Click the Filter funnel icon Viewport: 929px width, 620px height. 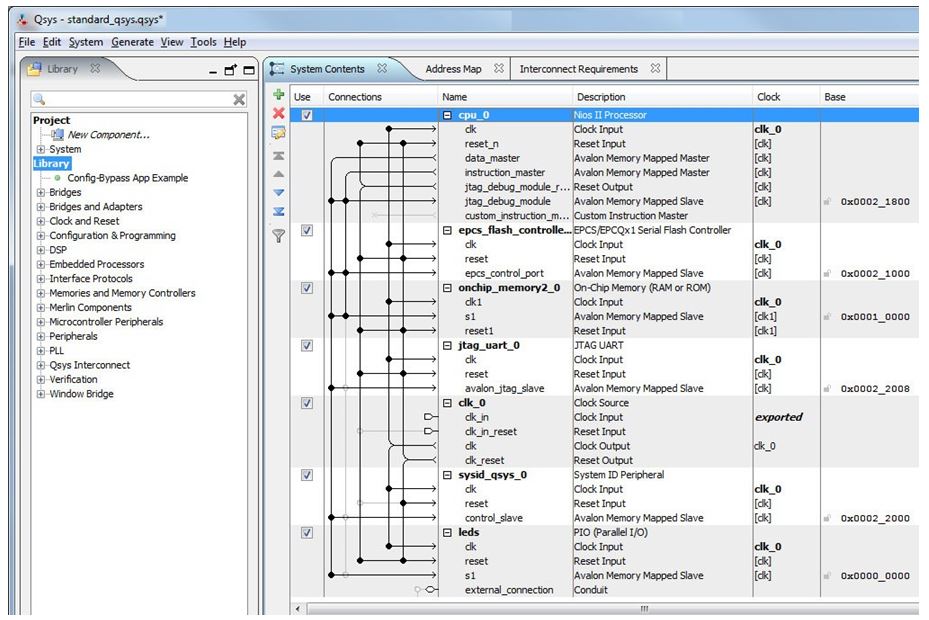tap(279, 236)
